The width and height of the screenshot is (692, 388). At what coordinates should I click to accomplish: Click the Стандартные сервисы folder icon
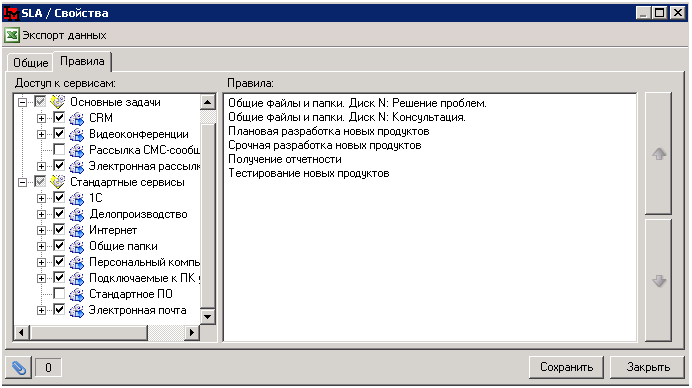point(57,182)
